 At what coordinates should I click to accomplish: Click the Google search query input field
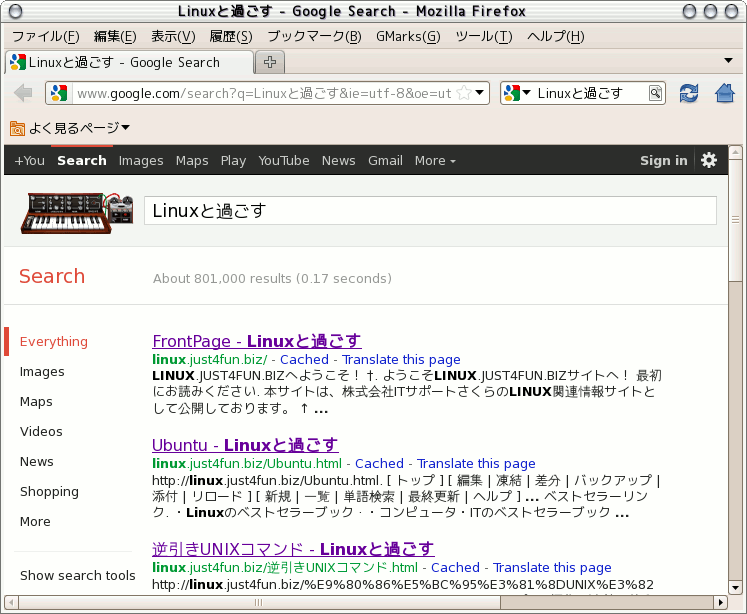430,210
